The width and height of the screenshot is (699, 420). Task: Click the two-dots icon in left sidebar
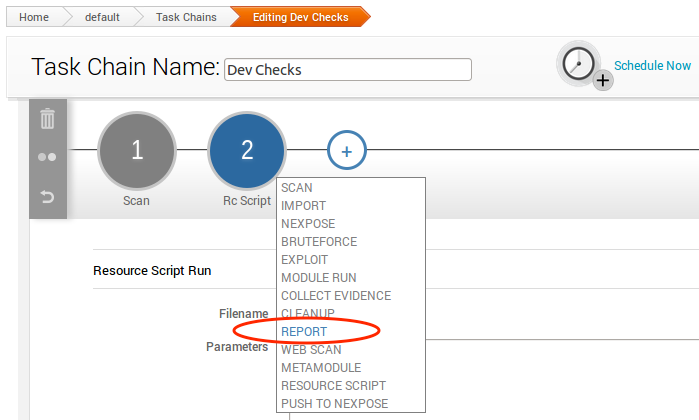click(47, 157)
